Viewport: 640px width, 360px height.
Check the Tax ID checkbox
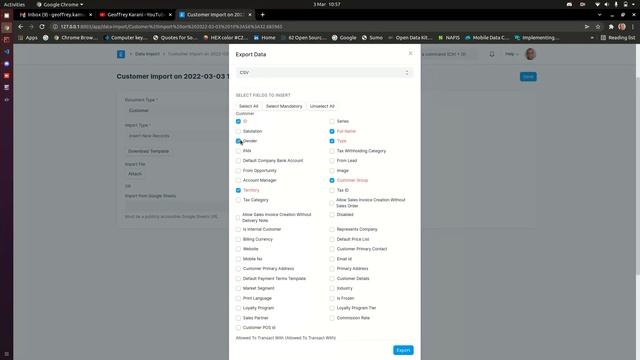[332, 190]
